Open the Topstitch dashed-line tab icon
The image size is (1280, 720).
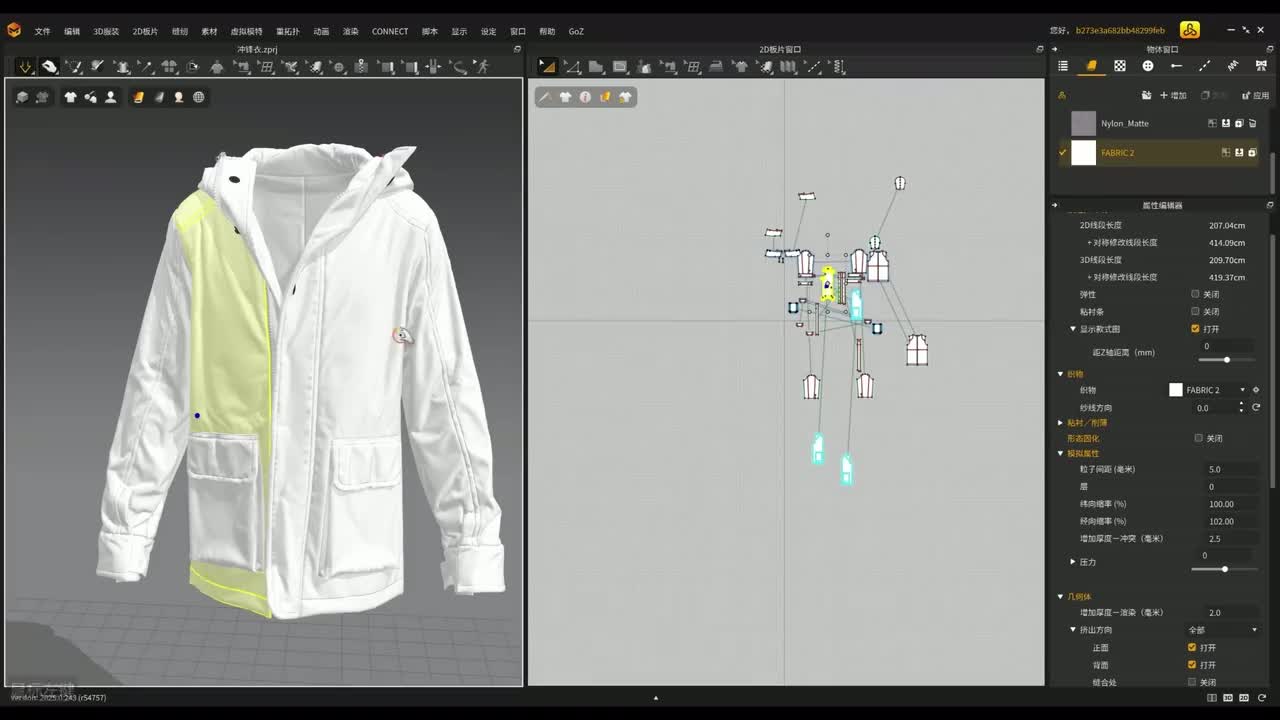pos(1204,66)
